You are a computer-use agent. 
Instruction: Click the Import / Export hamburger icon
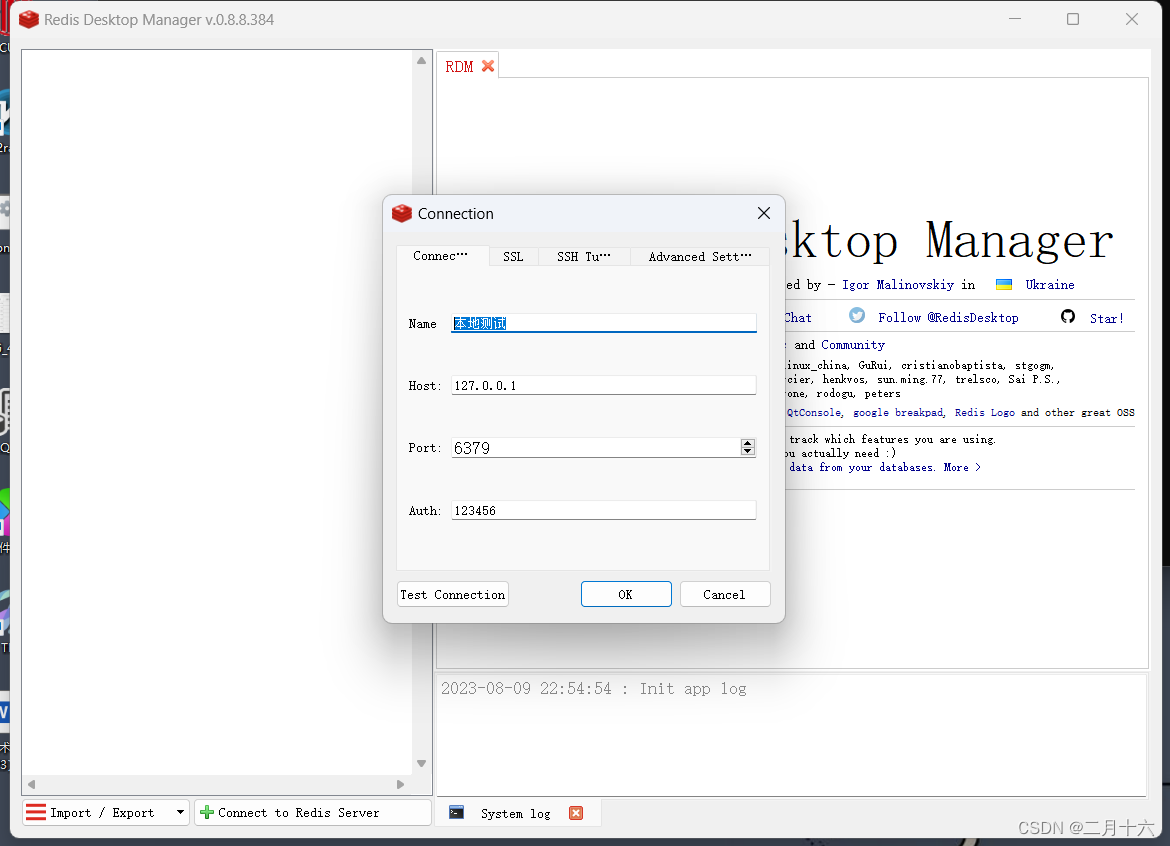coord(36,812)
